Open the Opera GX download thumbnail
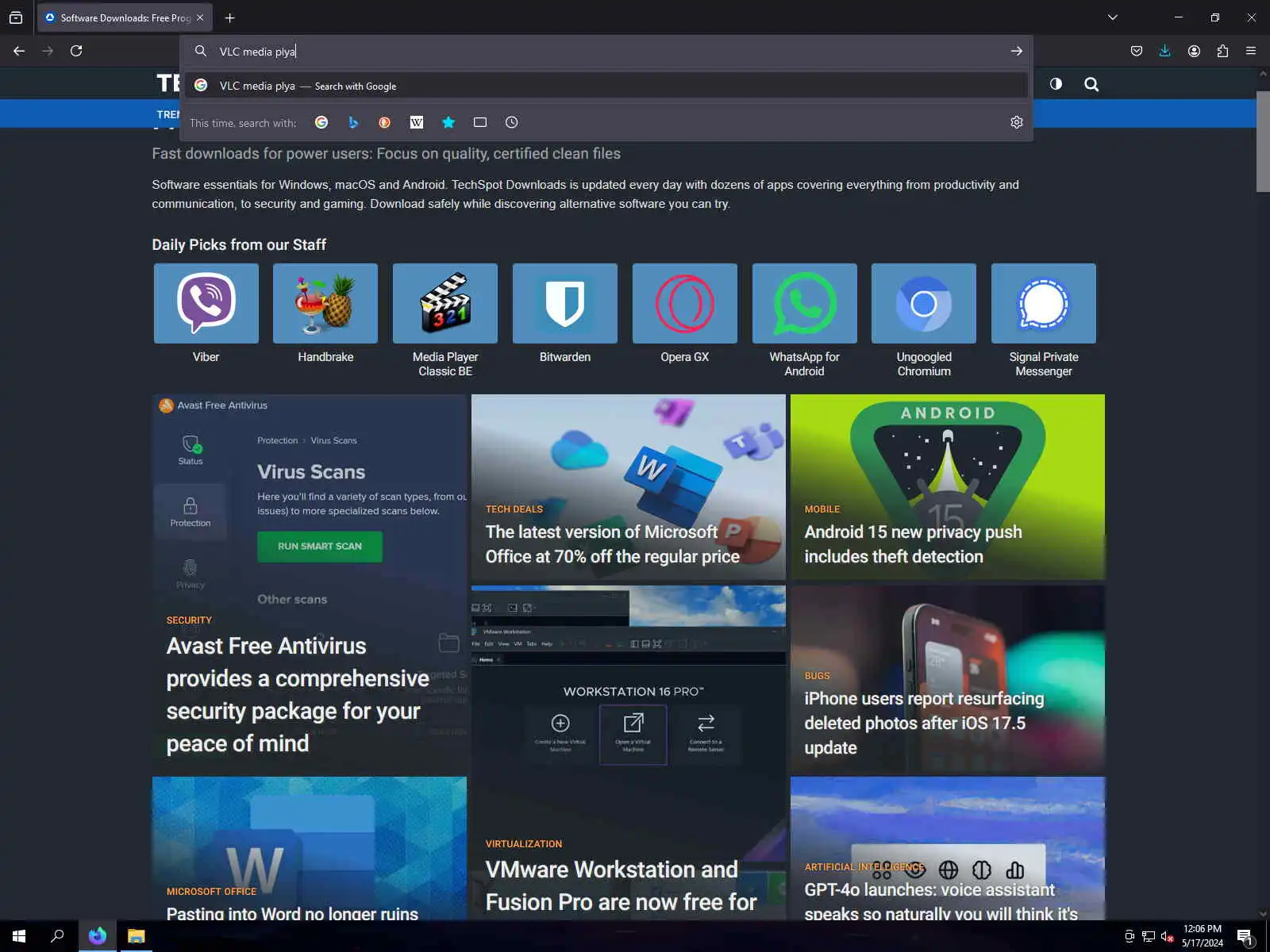Screen dimensions: 1270x952 pos(685,304)
